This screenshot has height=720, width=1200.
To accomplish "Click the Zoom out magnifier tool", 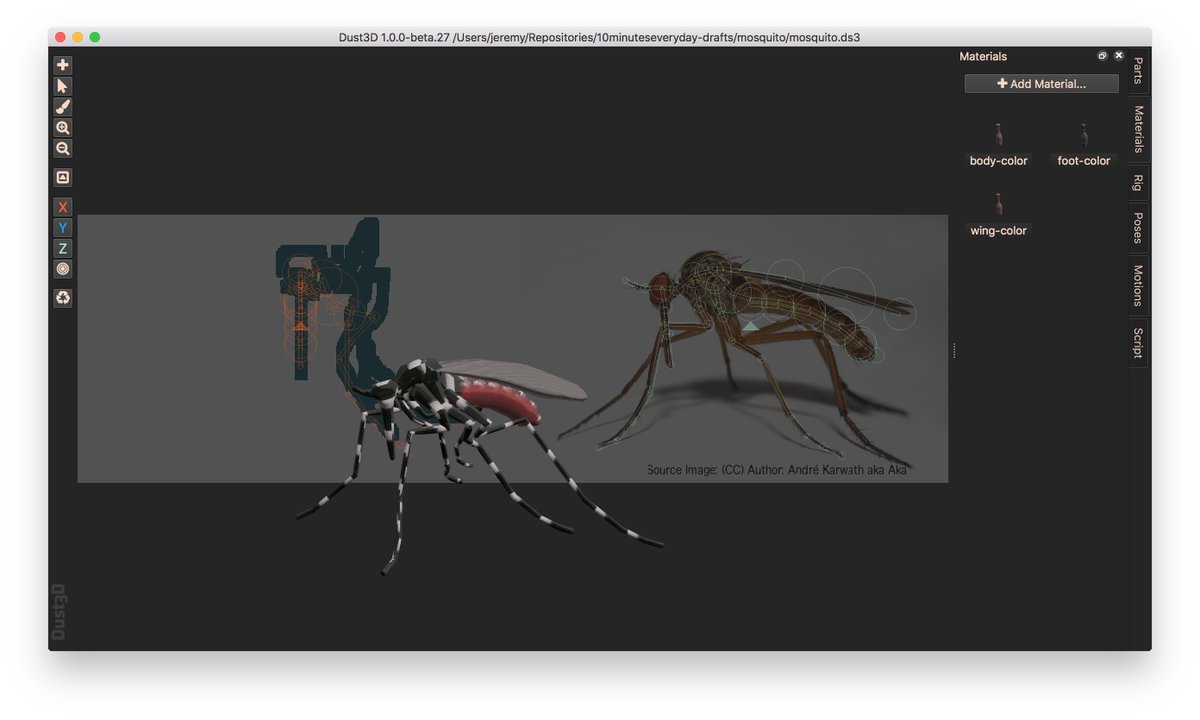I will pos(63,149).
